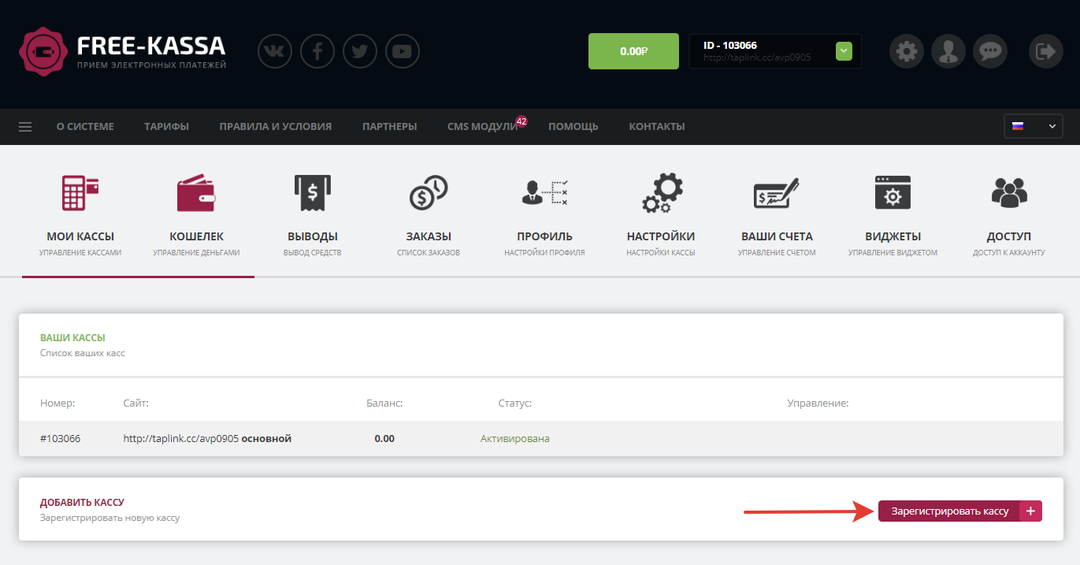Image resolution: width=1080 pixels, height=565 pixels.
Task: Select the ВЫВОДЫ withdrawal icon
Action: (x=313, y=192)
